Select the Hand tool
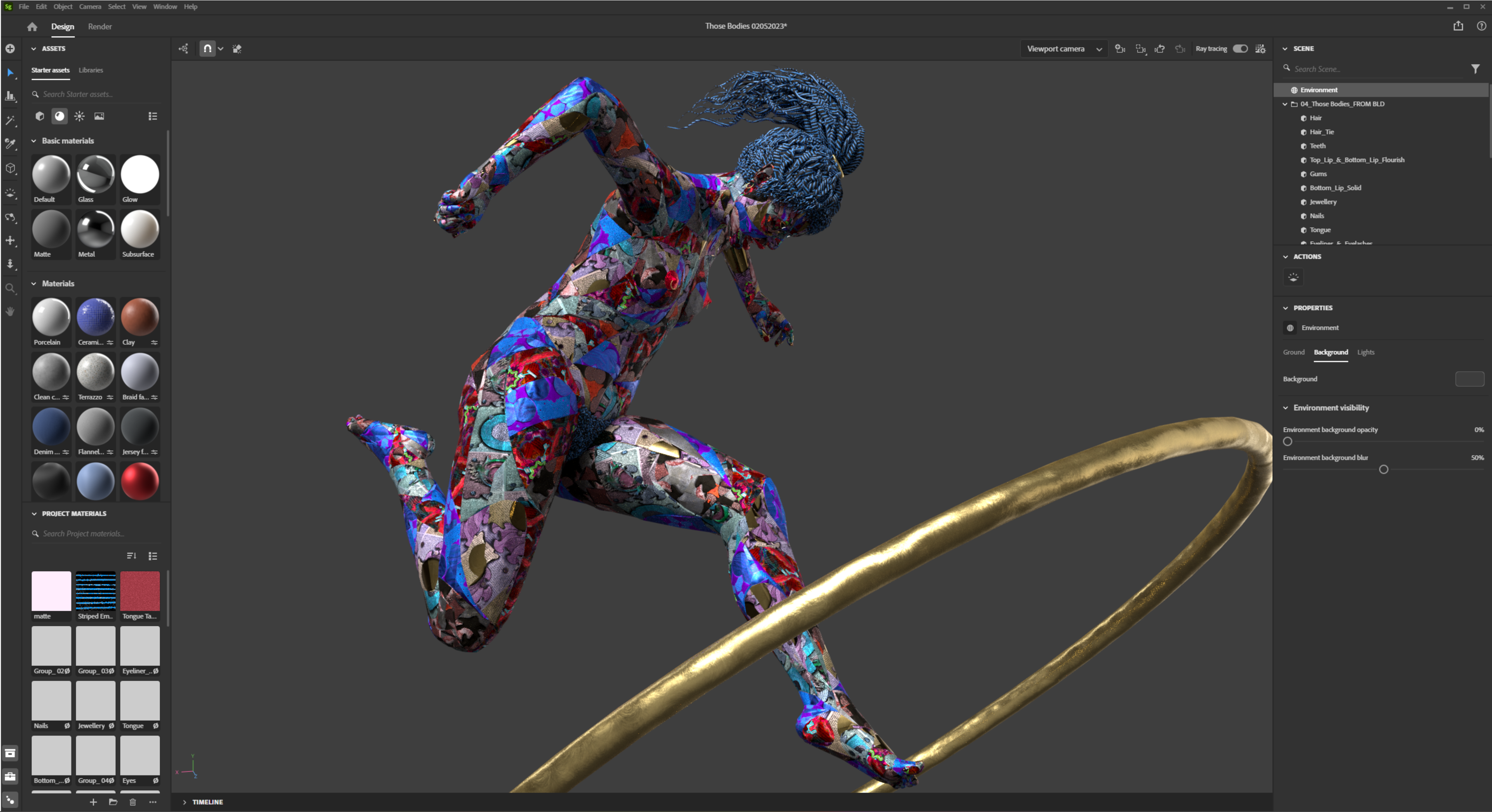 10,312
